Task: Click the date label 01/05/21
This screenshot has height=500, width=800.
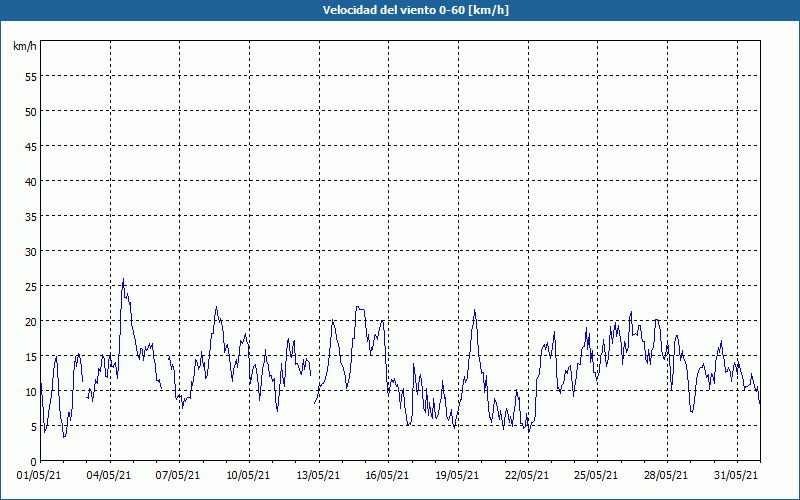Action: [39, 476]
